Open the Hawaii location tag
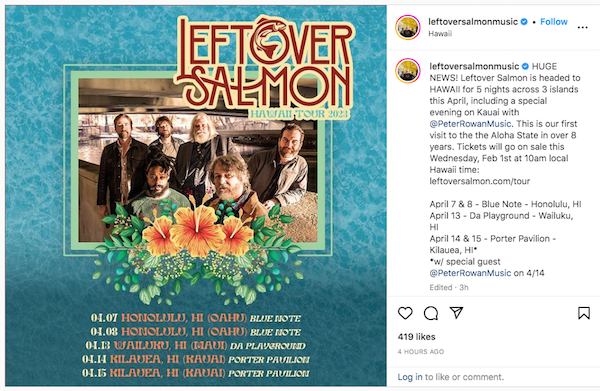600x391 pixels. [x=440, y=34]
